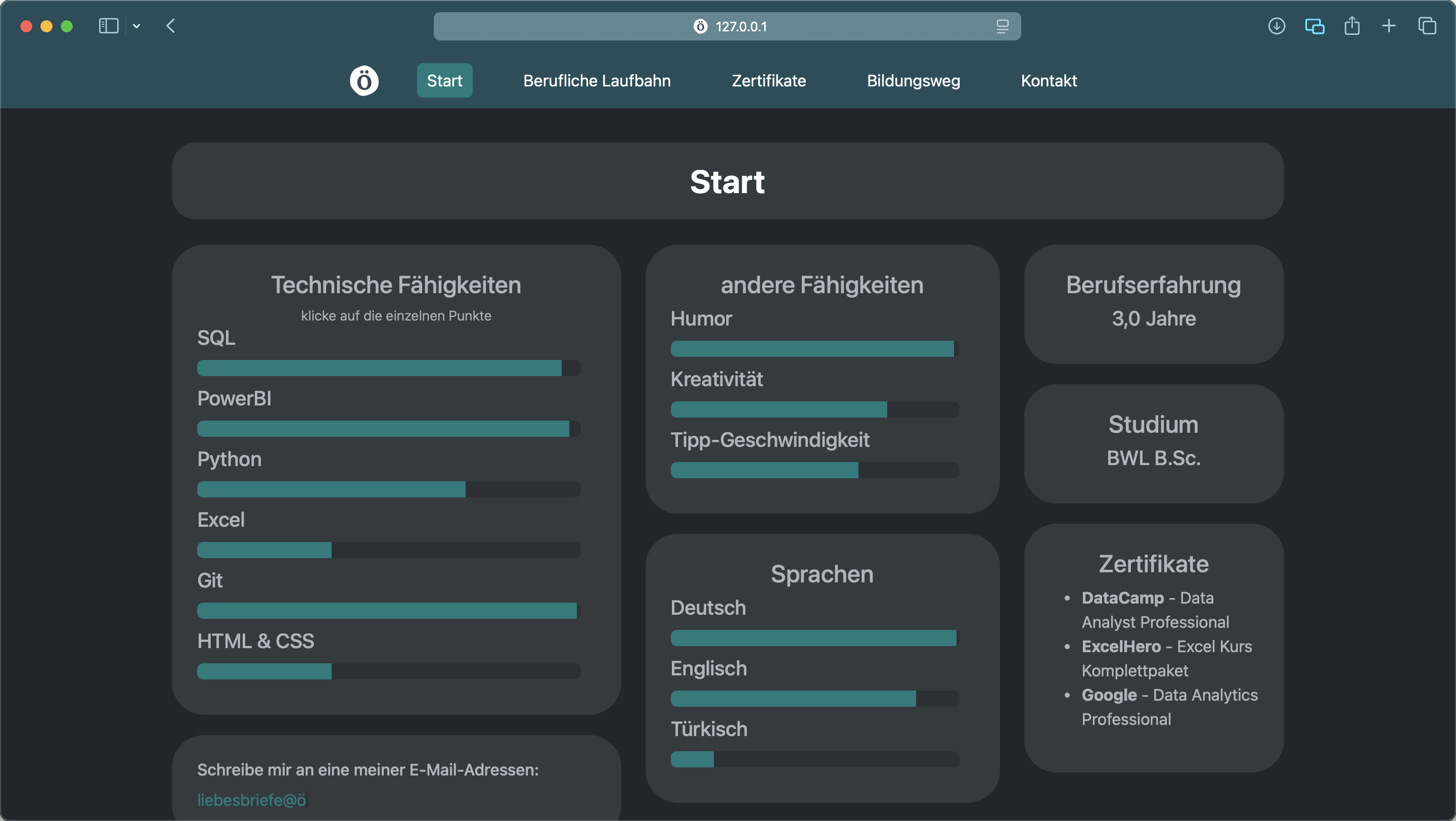
Task: Click the 'BWL B.Sc.' text
Action: pyautogui.click(x=1154, y=458)
